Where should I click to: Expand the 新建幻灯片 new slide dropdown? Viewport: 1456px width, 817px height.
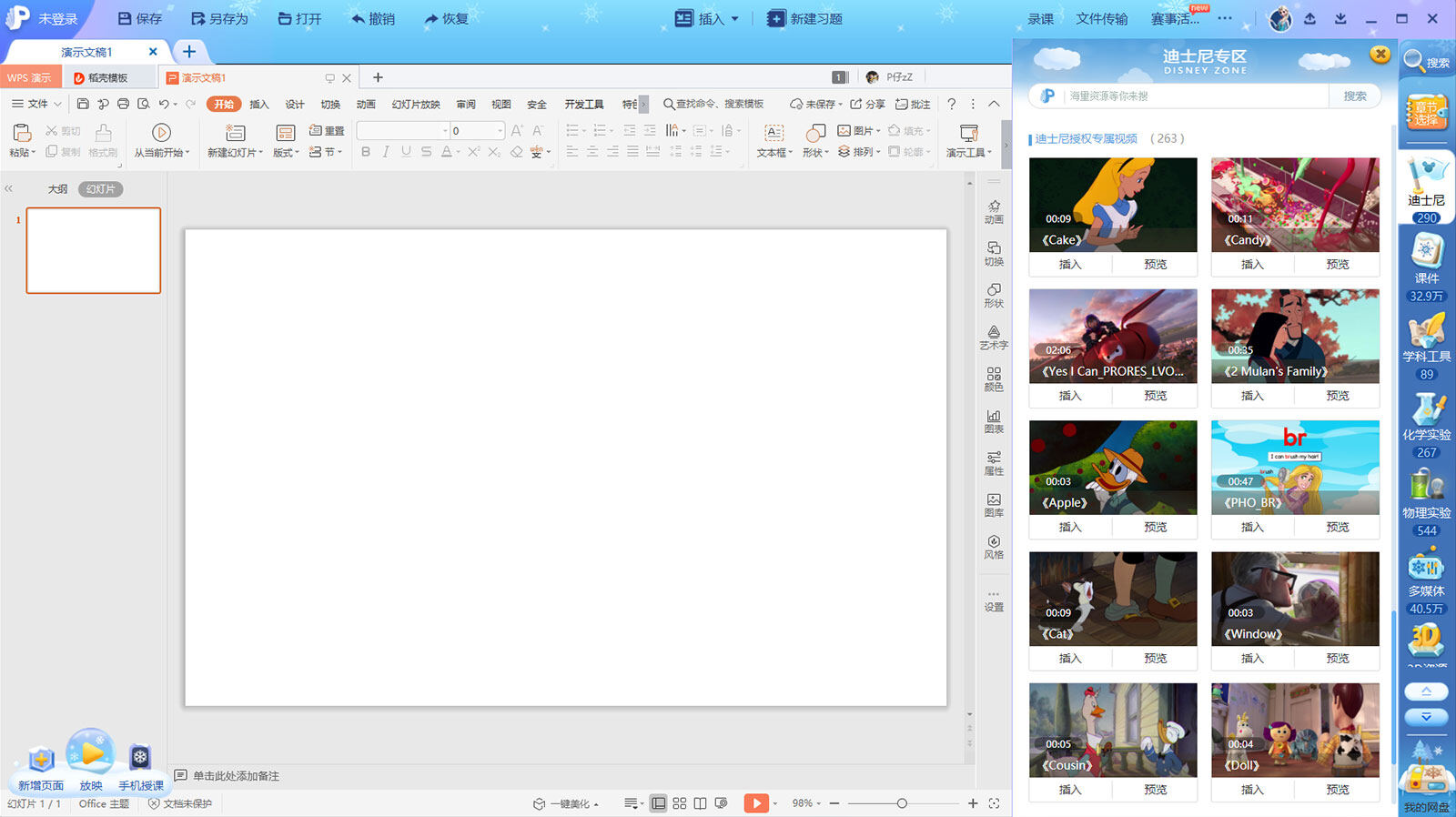235,153
